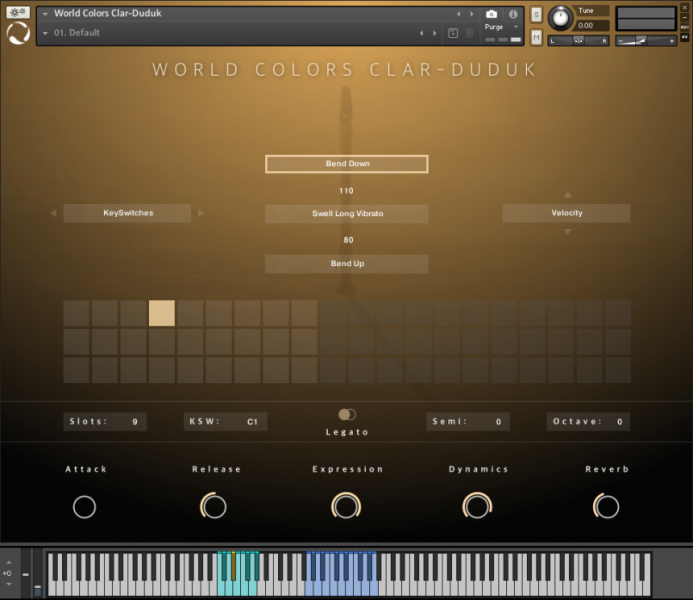Click the aux sends button

pos(684,27)
